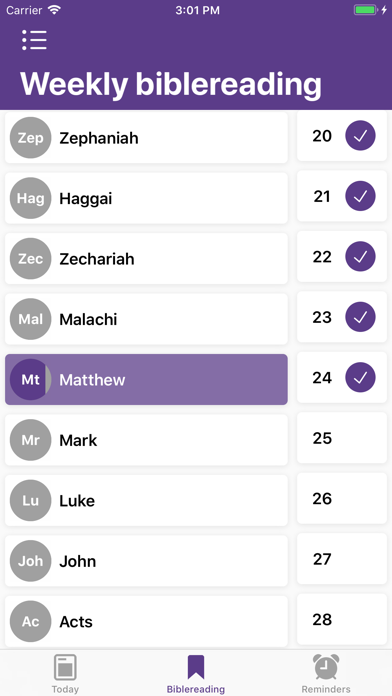Screen dimensions: 392x696
Task: Toggle week 23 checkmark
Action: click(x=360, y=317)
